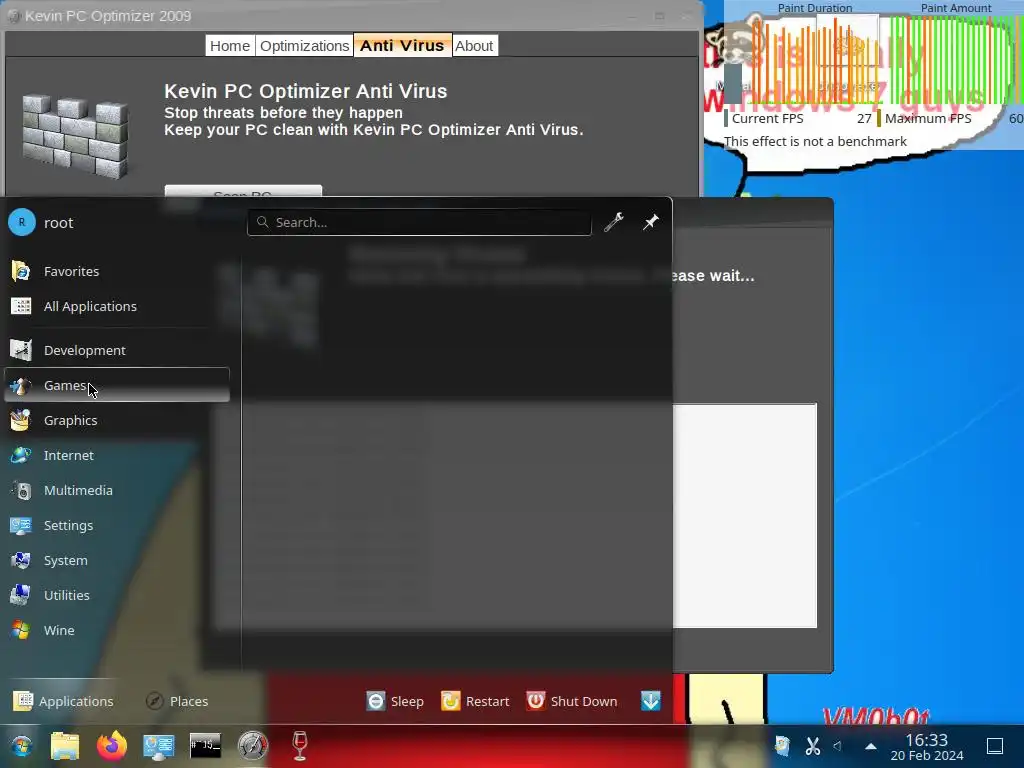Open system settings taskbar icon
Screen dimensions: 1024x768
point(159,746)
